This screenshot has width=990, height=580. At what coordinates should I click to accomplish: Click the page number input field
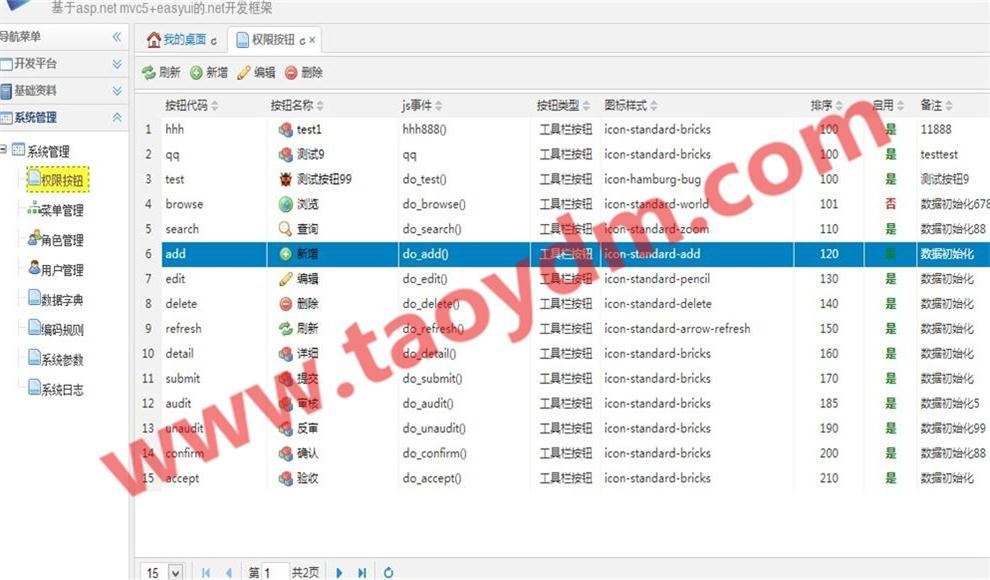pos(275,572)
